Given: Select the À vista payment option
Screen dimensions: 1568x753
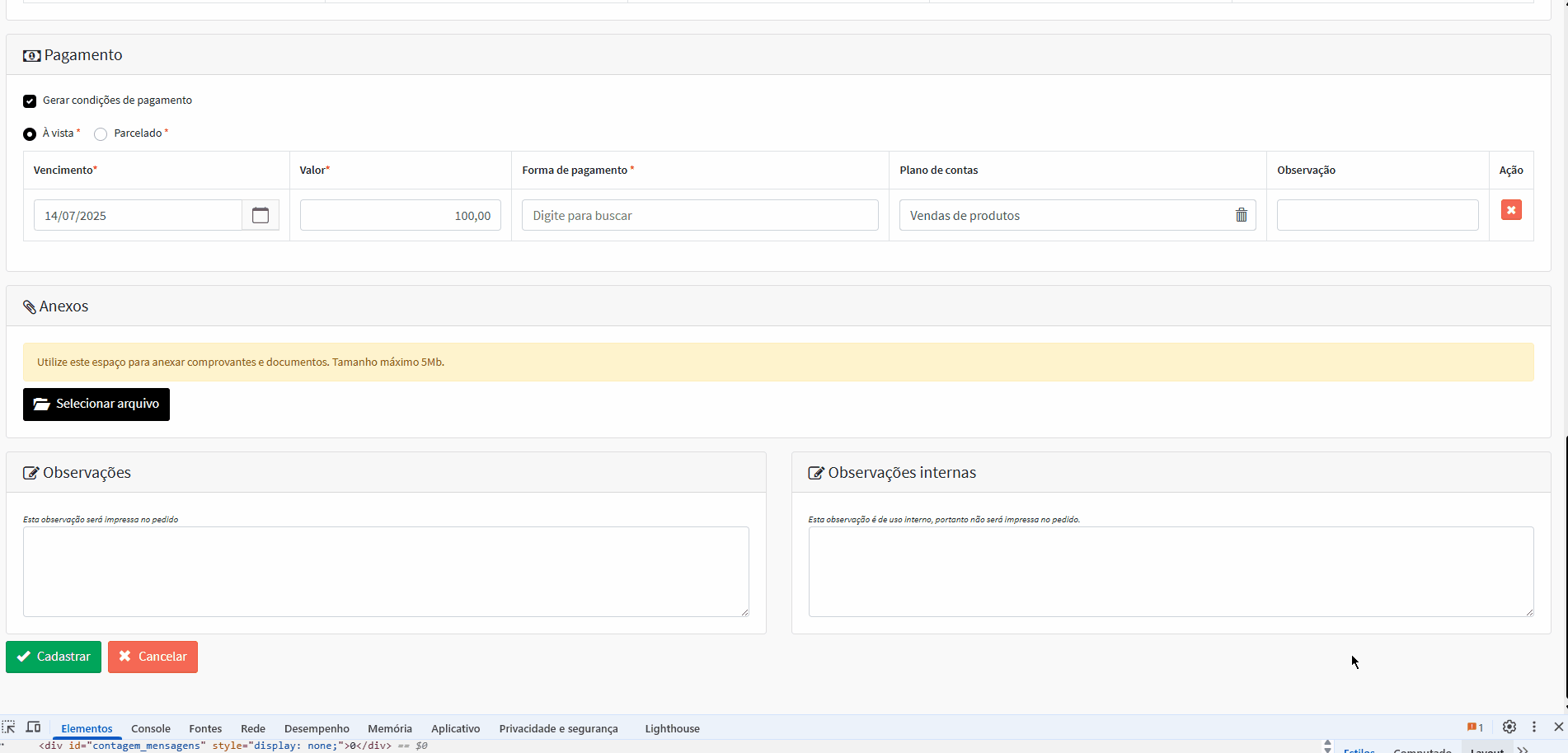Looking at the screenshot, I should click(30, 134).
